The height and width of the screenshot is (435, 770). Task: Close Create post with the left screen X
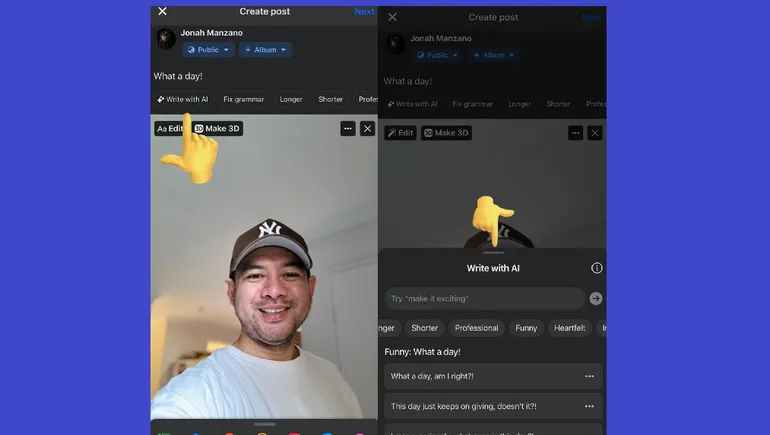click(163, 12)
